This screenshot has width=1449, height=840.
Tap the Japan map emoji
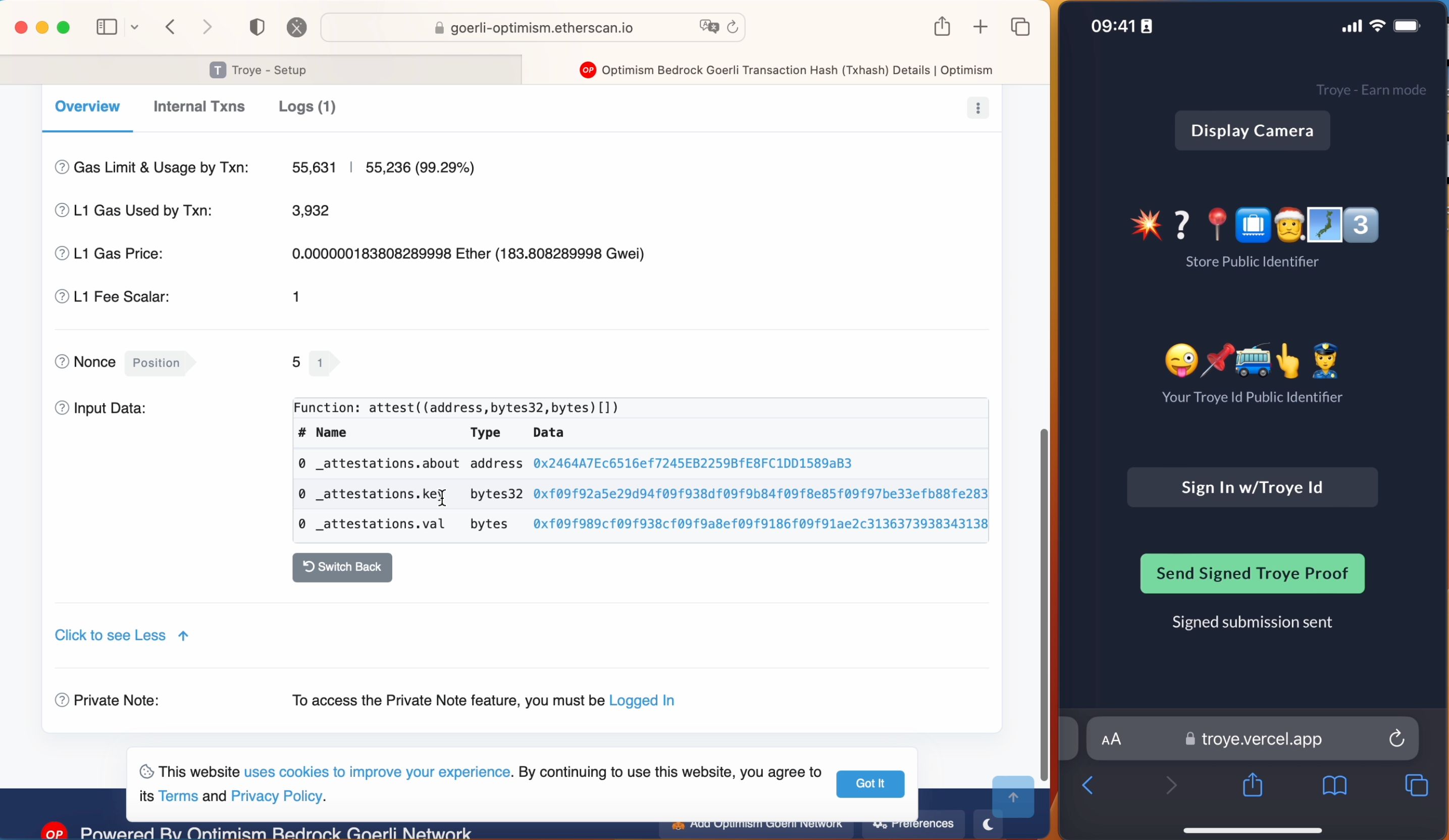pyautogui.click(x=1324, y=225)
